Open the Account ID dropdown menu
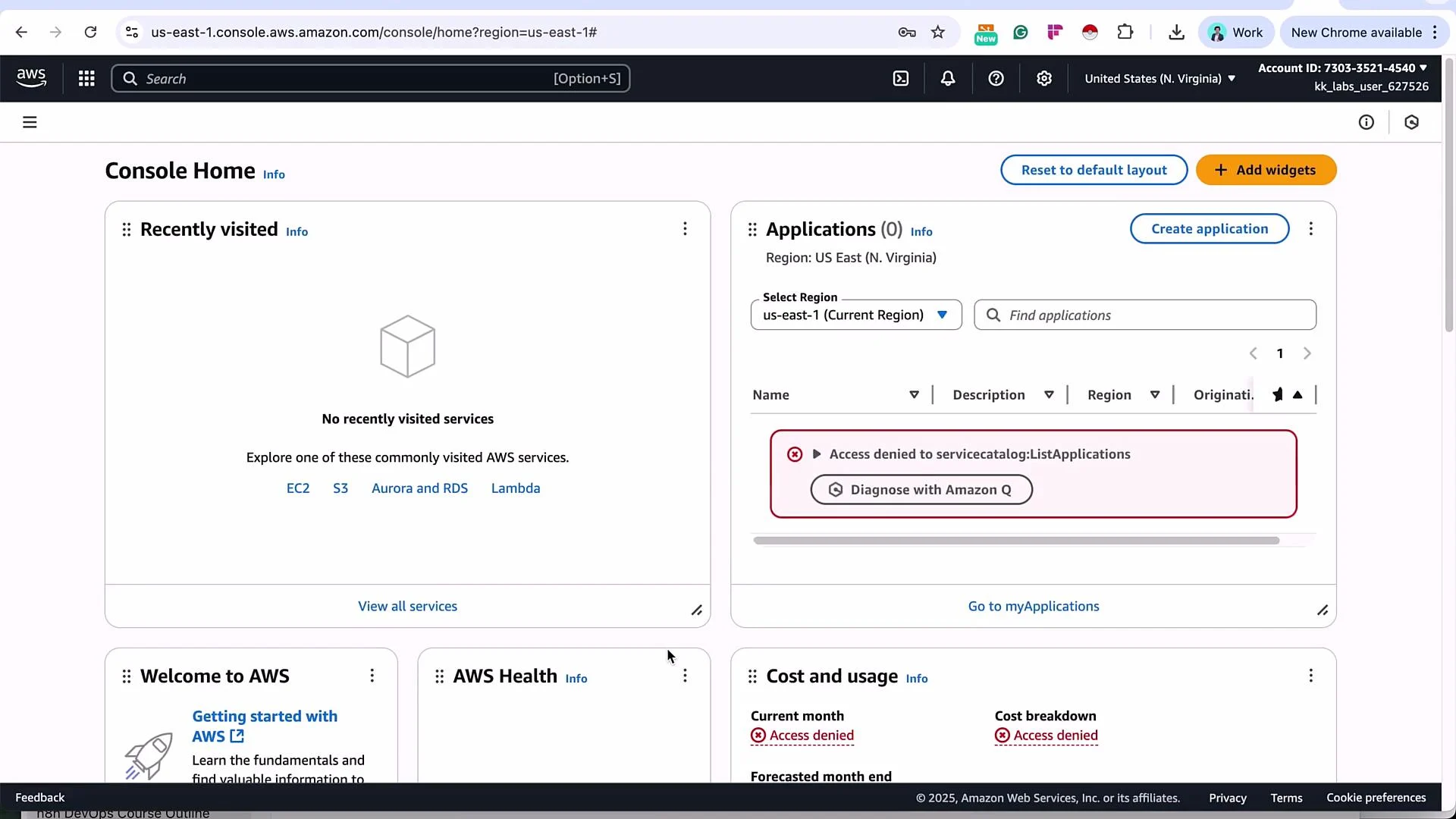 coord(1342,67)
